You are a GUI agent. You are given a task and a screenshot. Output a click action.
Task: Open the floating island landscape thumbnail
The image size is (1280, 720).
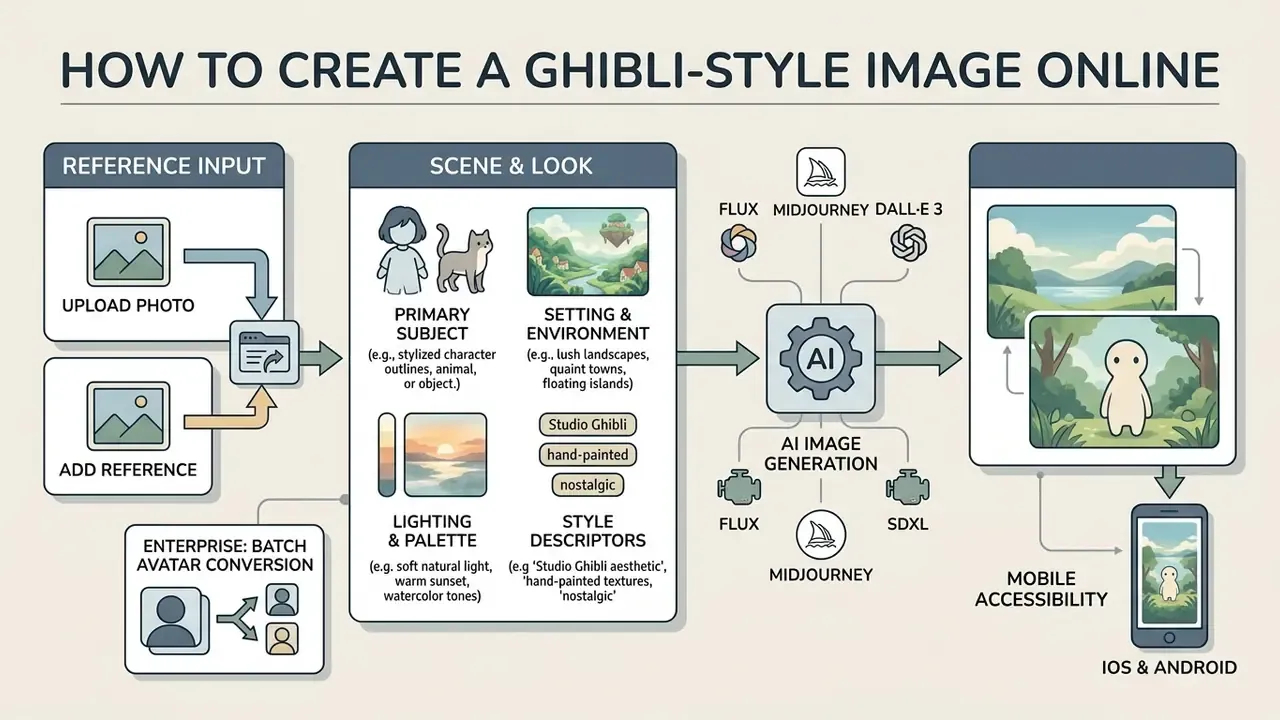click(587, 252)
